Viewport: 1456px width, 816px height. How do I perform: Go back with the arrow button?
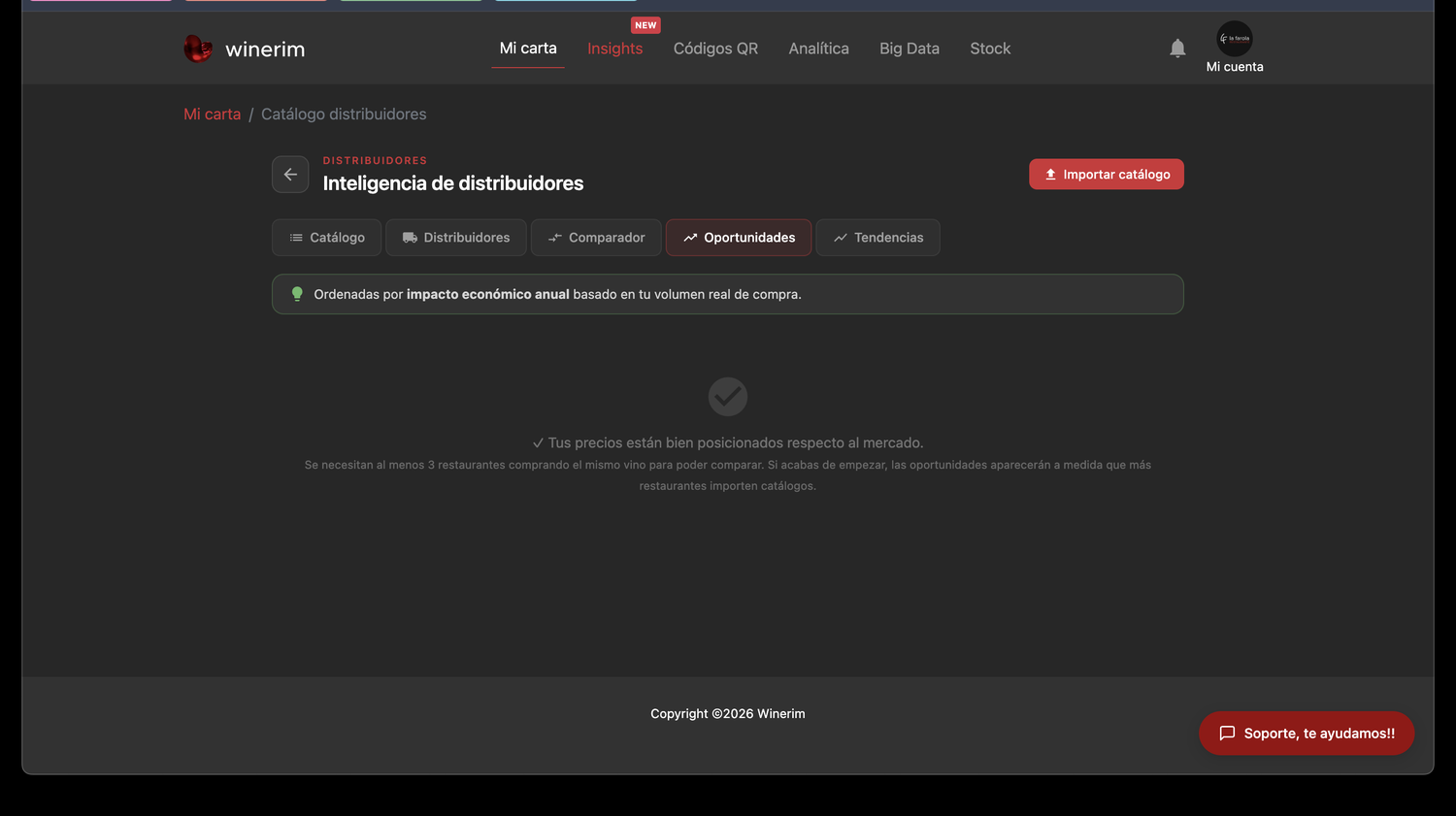(290, 175)
